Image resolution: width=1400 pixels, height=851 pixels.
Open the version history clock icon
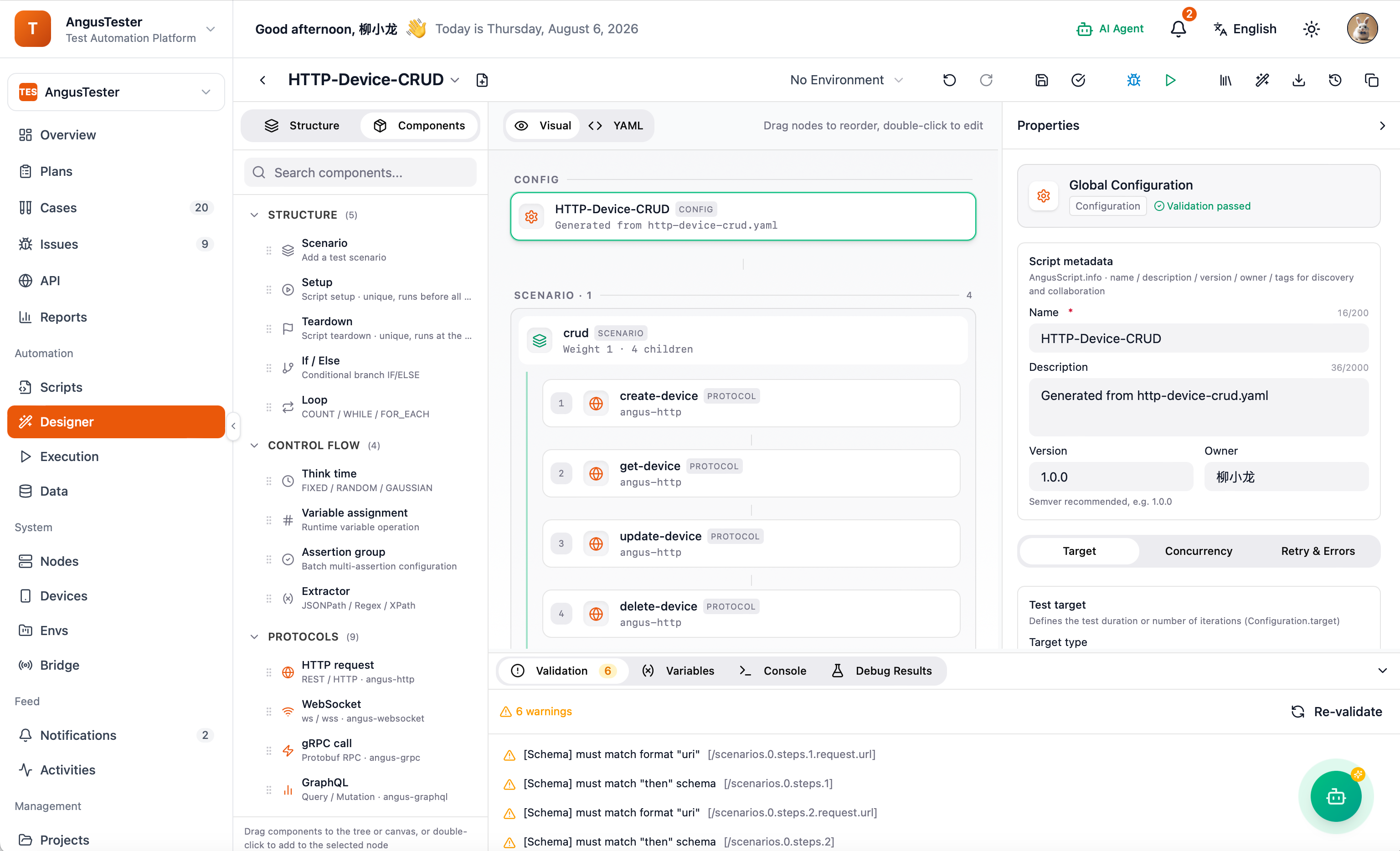pyautogui.click(x=1335, y=80)
